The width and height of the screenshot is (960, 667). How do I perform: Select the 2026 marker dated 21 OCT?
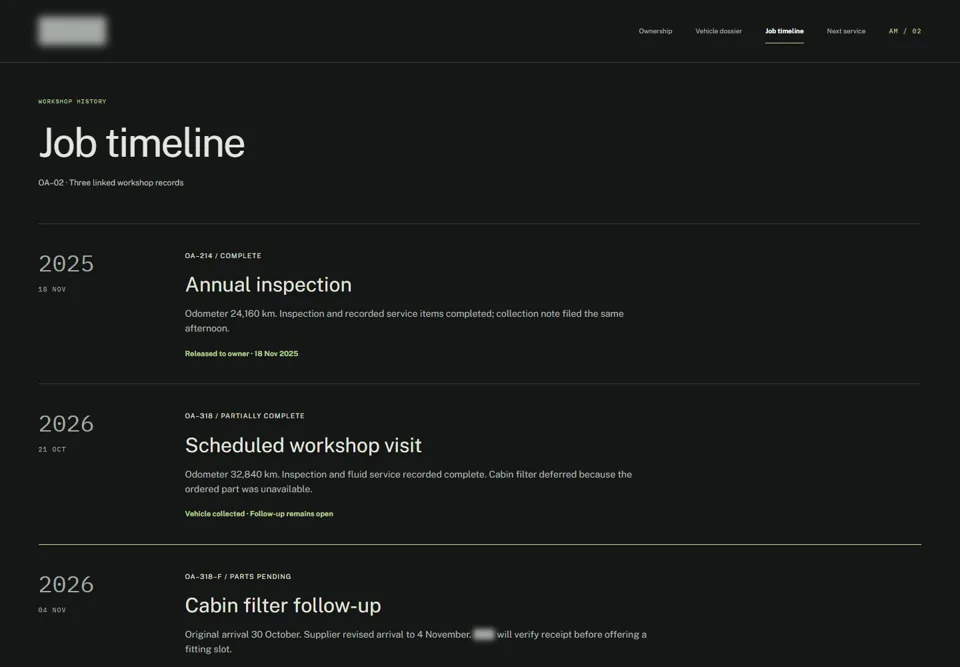click(66, 424)
